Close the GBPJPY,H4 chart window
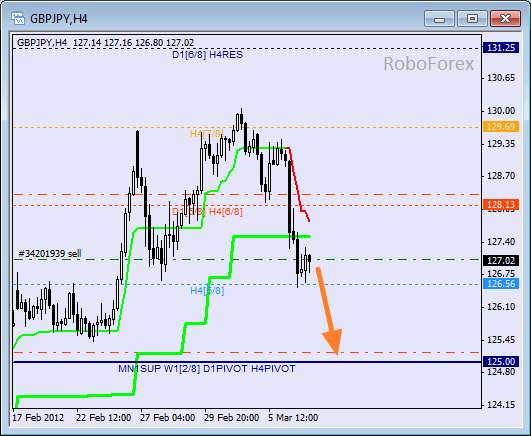This screenshot has height=436, width=531. click(505, 18)
